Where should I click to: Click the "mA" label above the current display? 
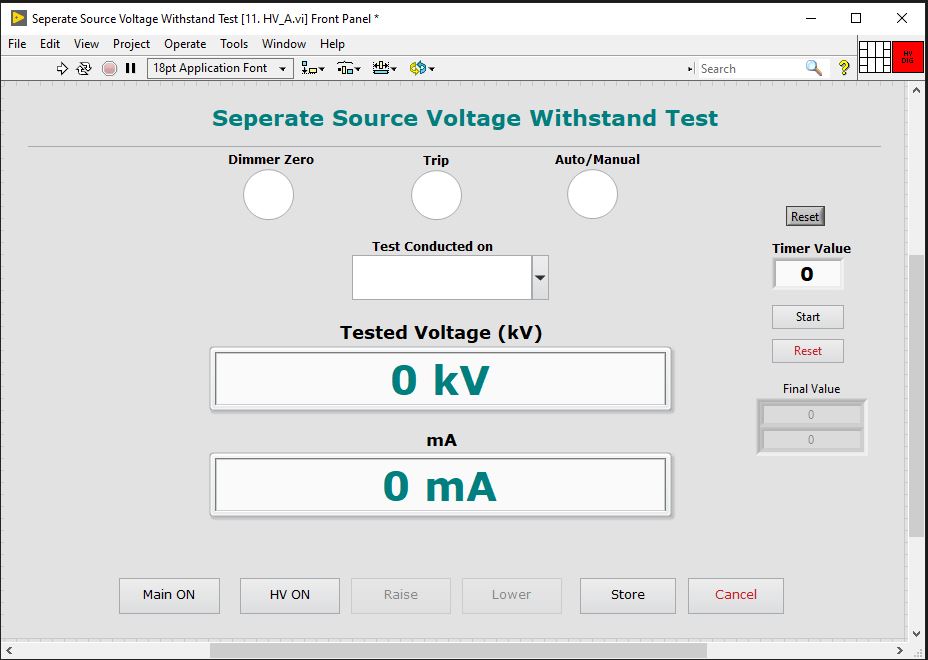point(442,440)
